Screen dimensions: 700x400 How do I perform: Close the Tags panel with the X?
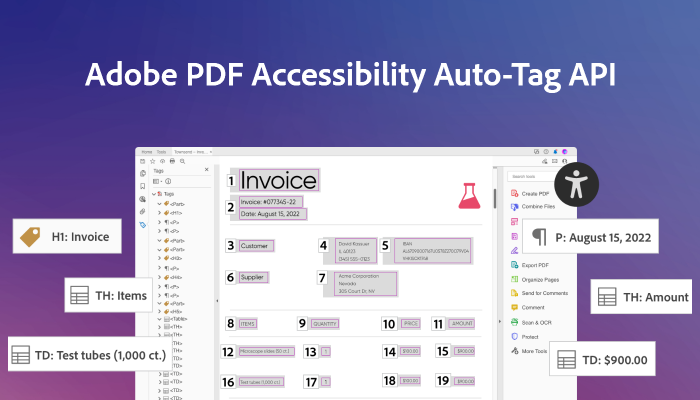pos(206,170)
